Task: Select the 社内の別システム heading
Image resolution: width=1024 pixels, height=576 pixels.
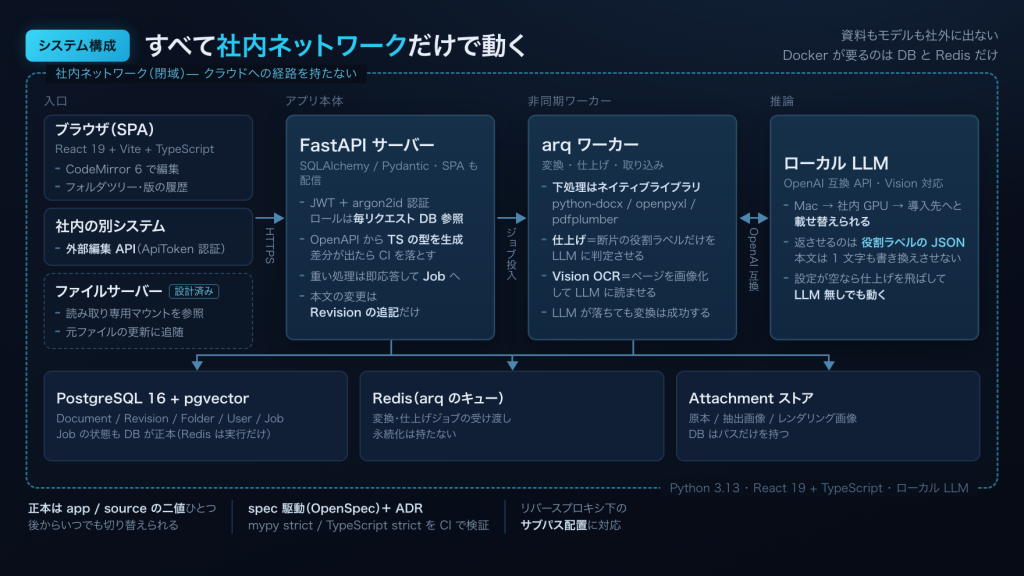Action: click(x=110, y=226)
